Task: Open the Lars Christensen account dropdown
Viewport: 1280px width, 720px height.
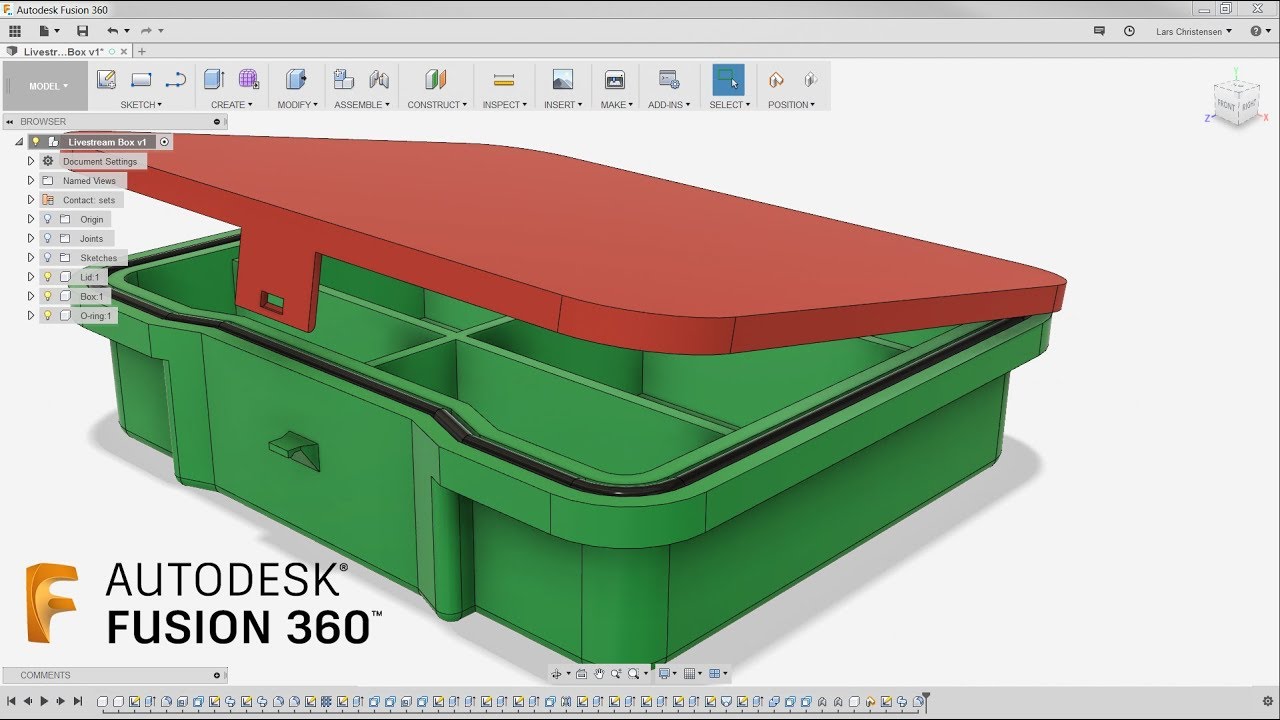Action: (1193, 31)
